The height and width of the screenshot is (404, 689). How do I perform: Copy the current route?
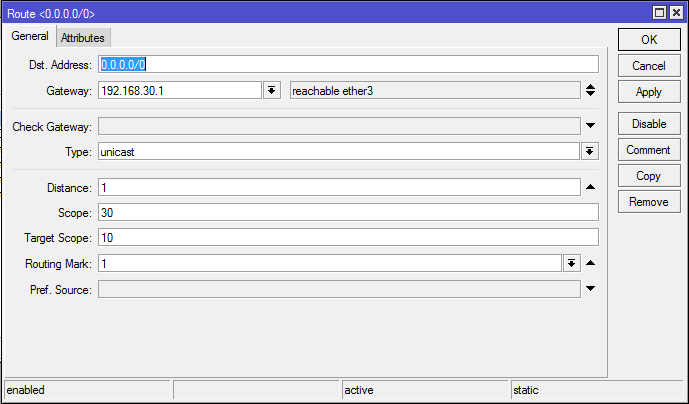pos(648,176)
